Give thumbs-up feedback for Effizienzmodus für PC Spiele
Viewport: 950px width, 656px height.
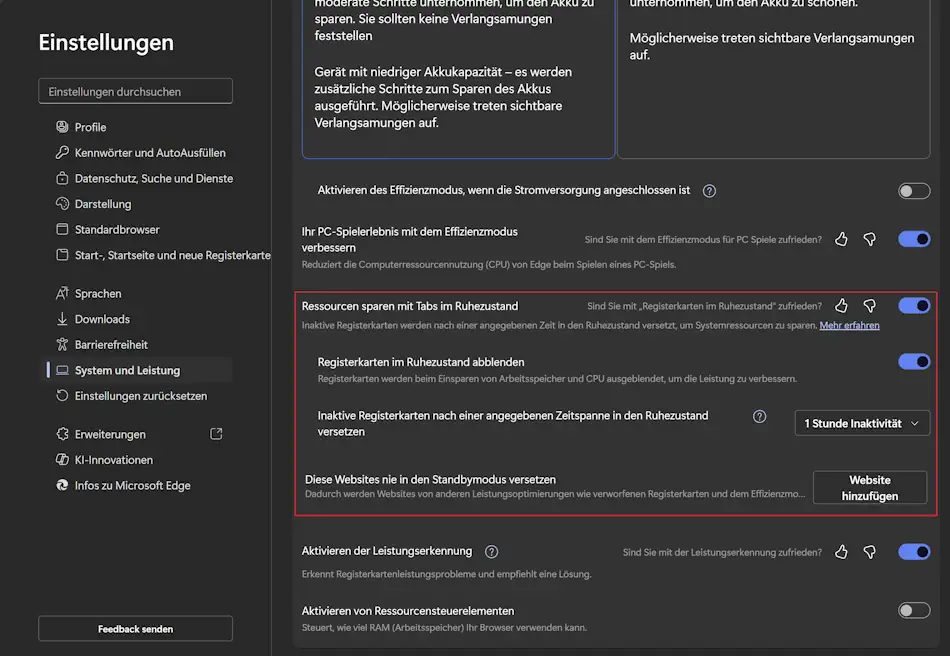(x=841, y=238)
